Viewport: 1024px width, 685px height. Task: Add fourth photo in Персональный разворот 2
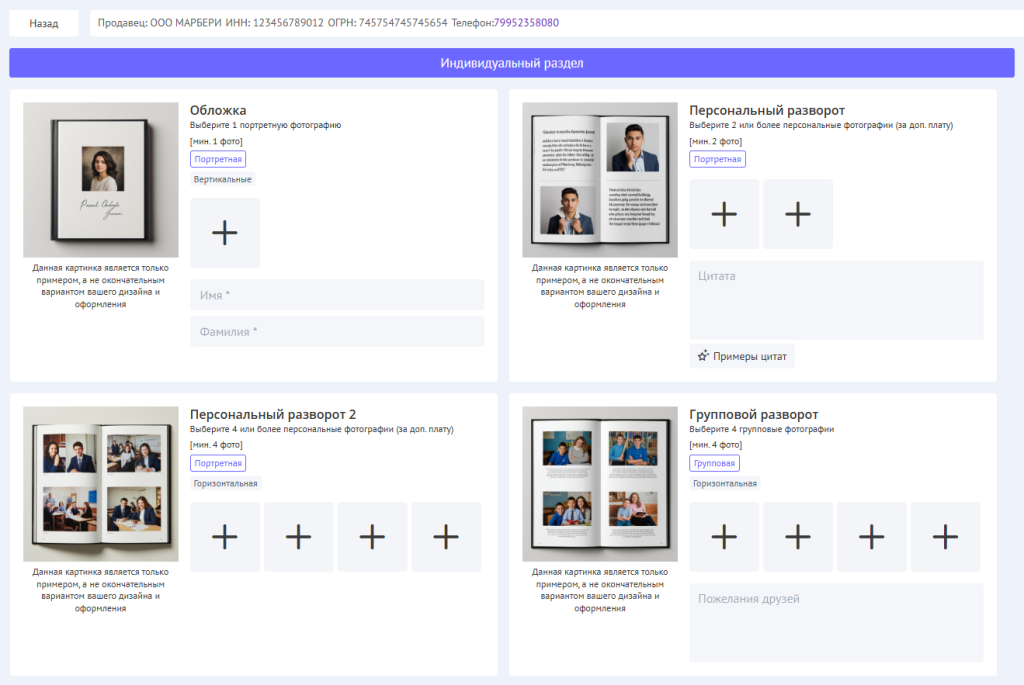(446, 537)
